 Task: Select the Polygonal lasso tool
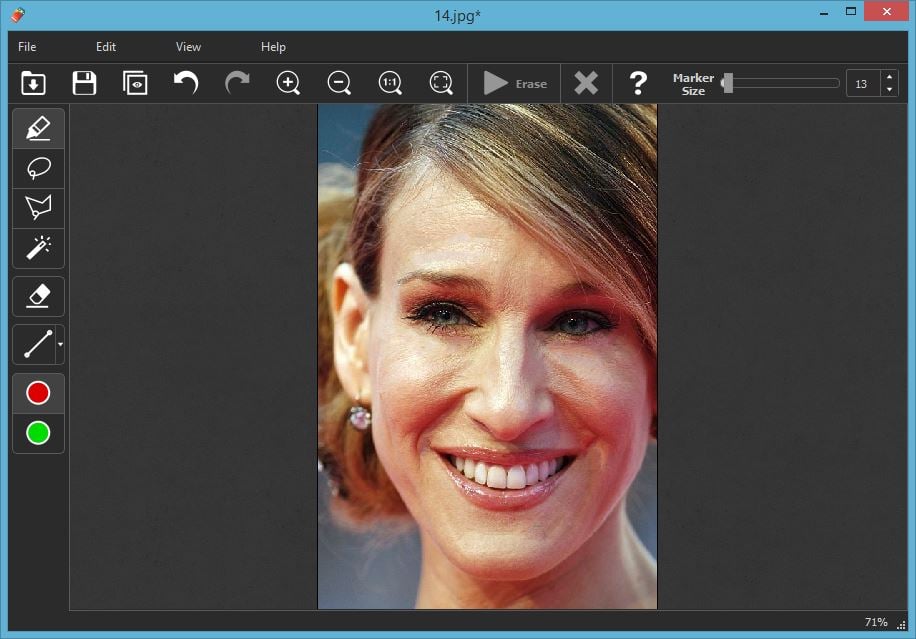pos(38,207)
